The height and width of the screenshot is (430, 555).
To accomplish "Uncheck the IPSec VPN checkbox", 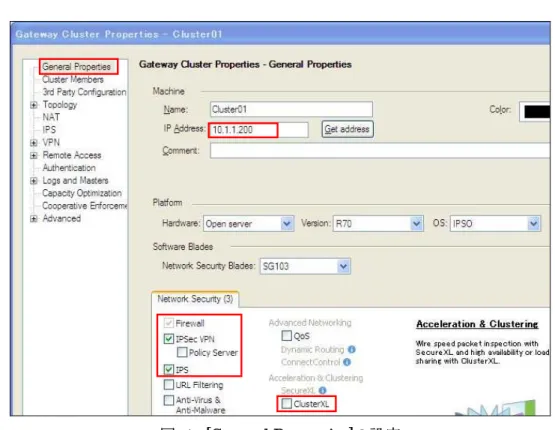I will coord(169,339).
